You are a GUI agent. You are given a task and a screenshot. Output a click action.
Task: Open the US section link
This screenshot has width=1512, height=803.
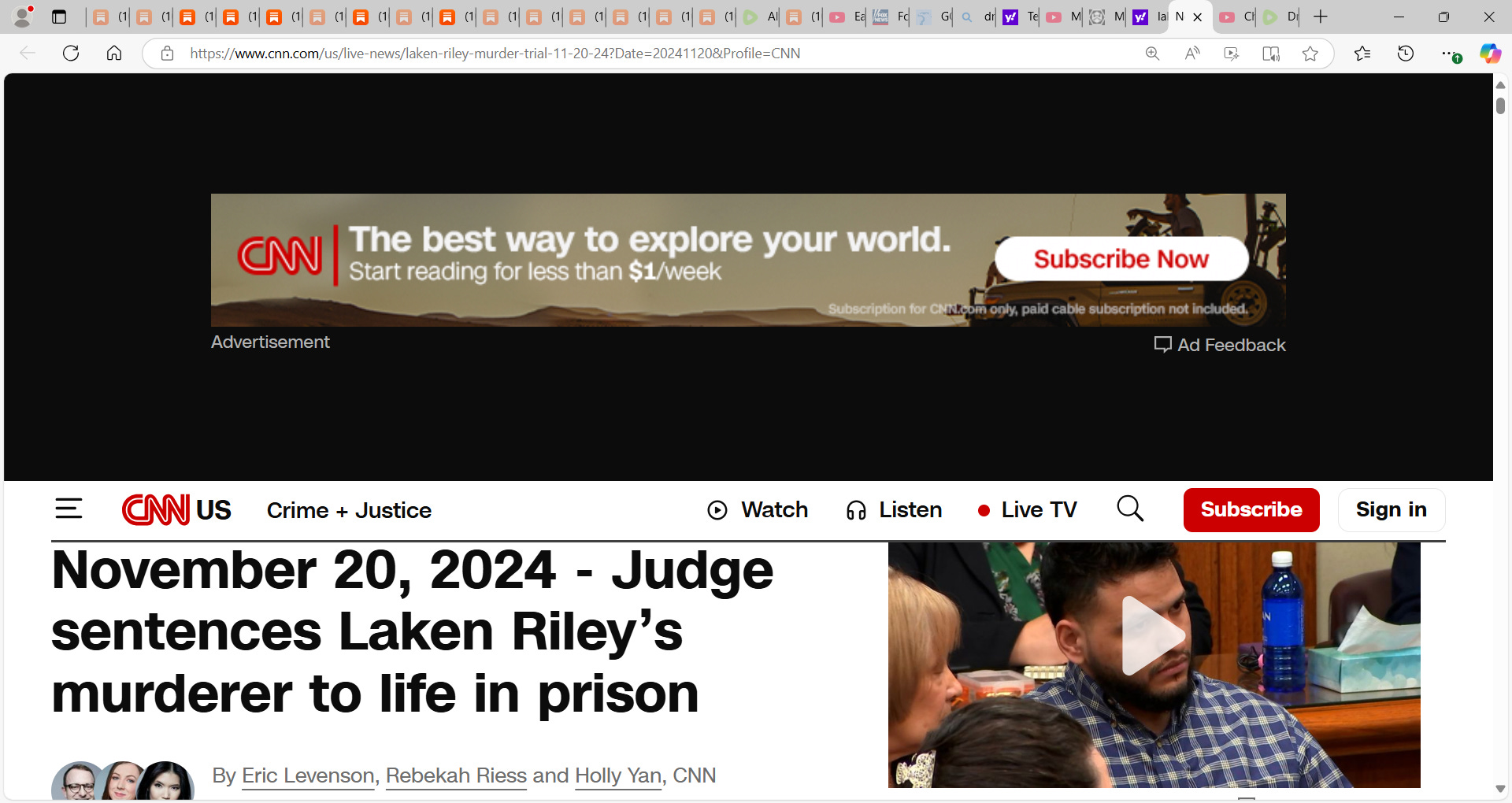[x=213, y=510]
